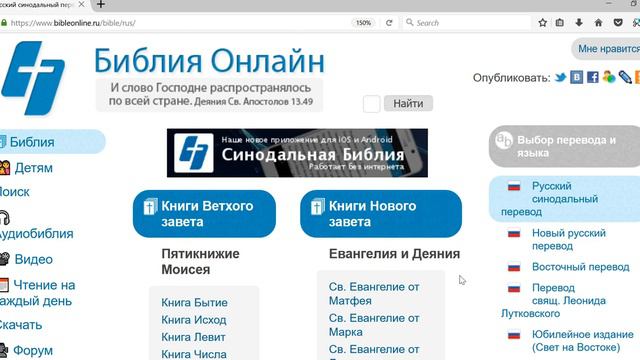
Task: Go to browser home icon
Action: (x=598, y=23)
